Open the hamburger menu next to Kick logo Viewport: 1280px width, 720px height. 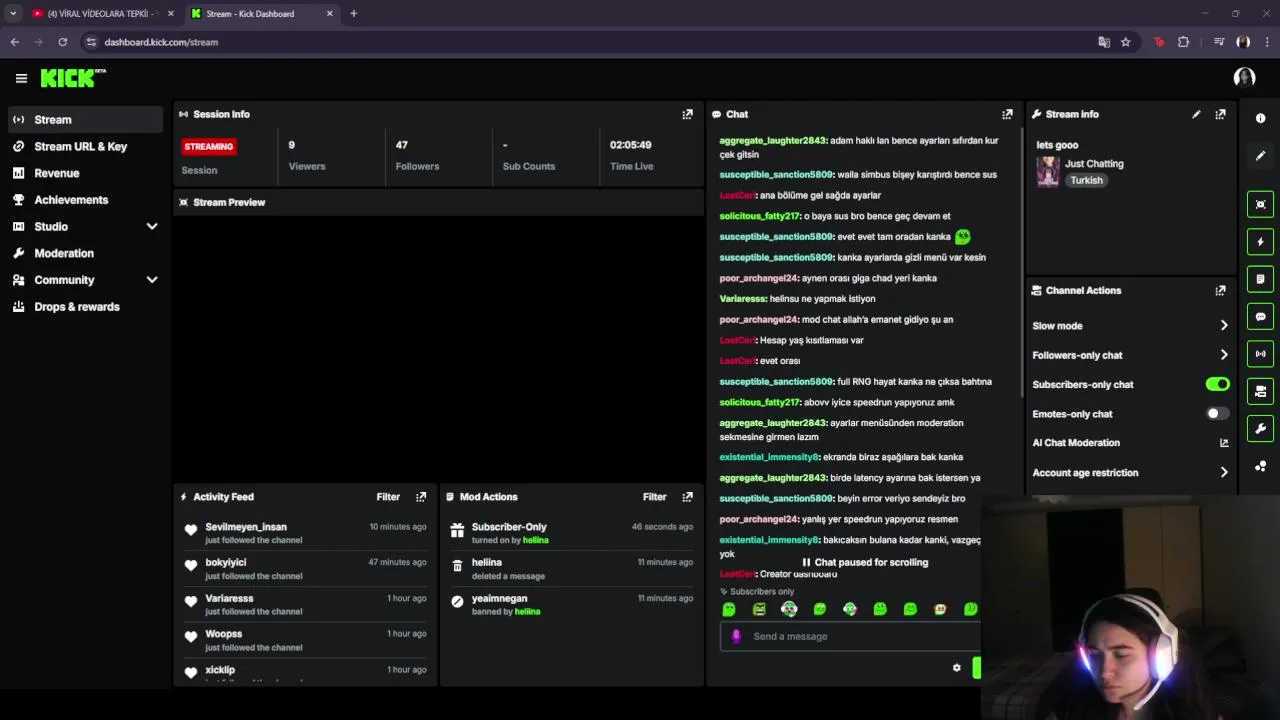click(x=21, y=78)
